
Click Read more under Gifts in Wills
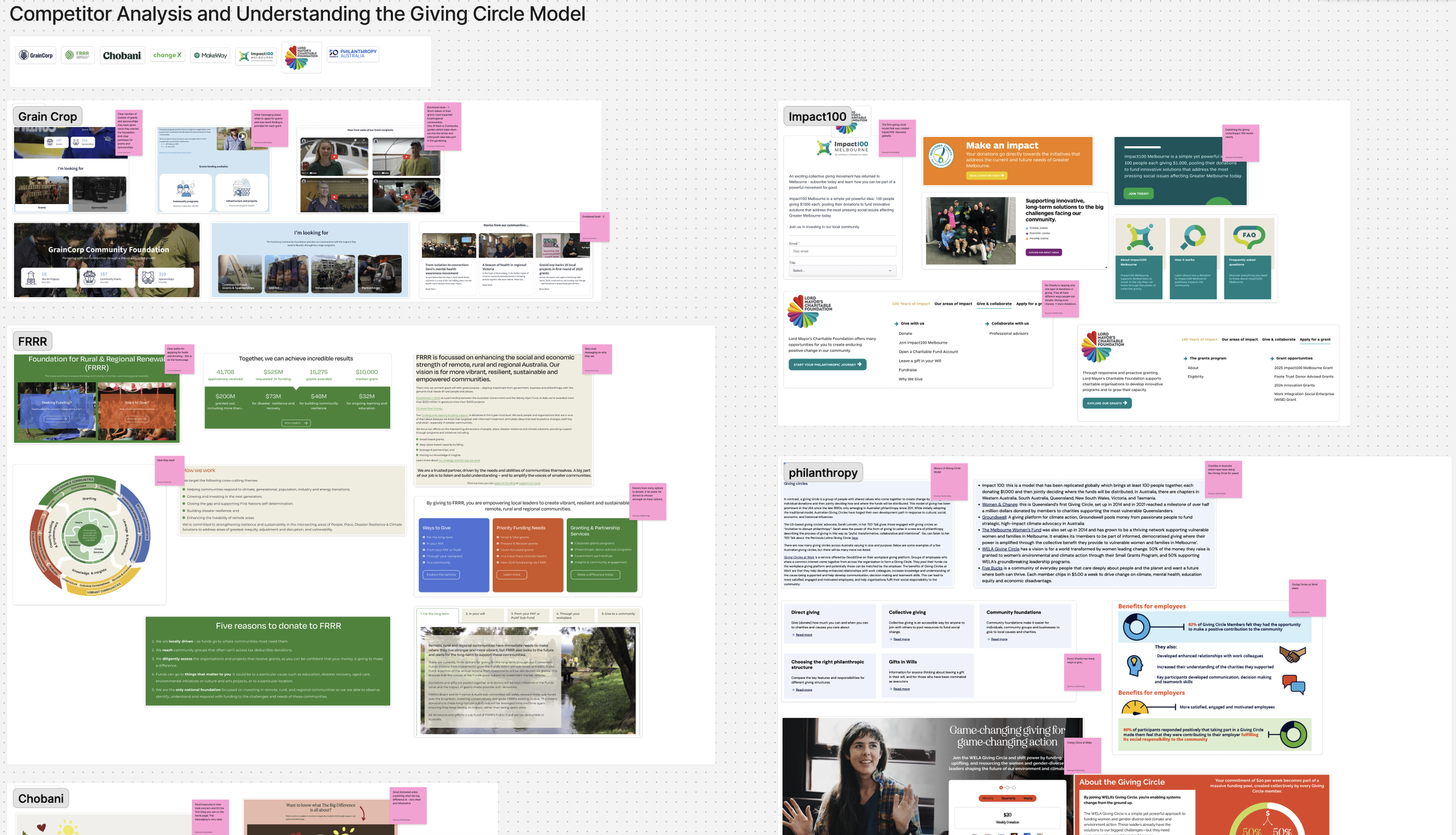click(902, 689)
